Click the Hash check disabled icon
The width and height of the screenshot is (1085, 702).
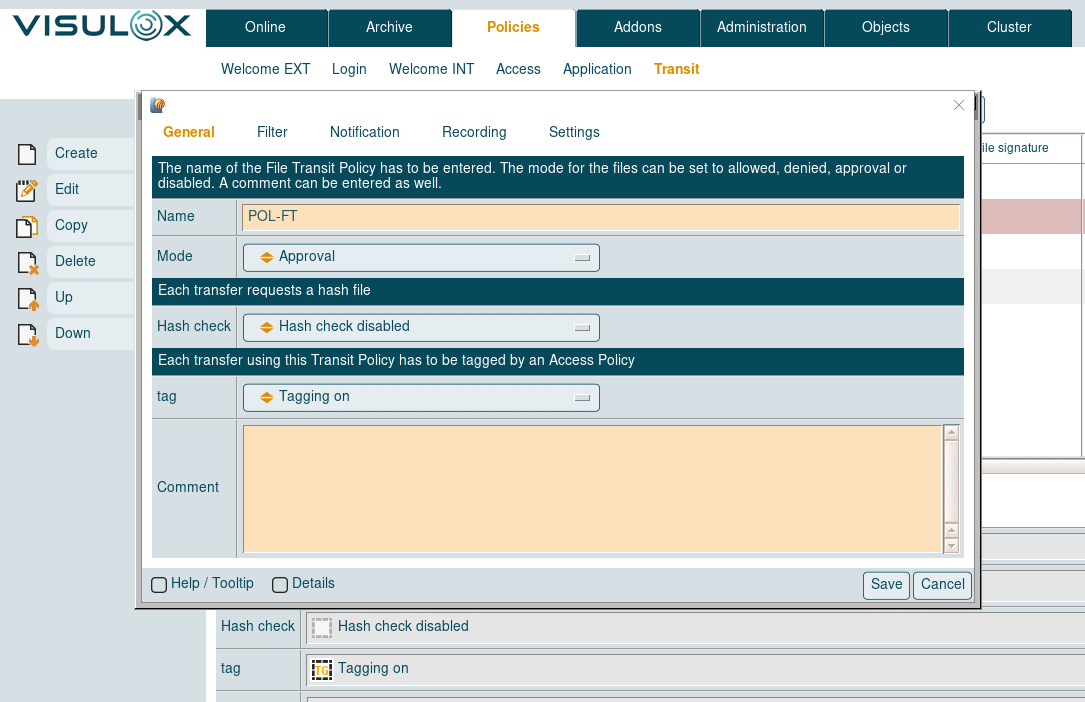click(x=321, y=627)
